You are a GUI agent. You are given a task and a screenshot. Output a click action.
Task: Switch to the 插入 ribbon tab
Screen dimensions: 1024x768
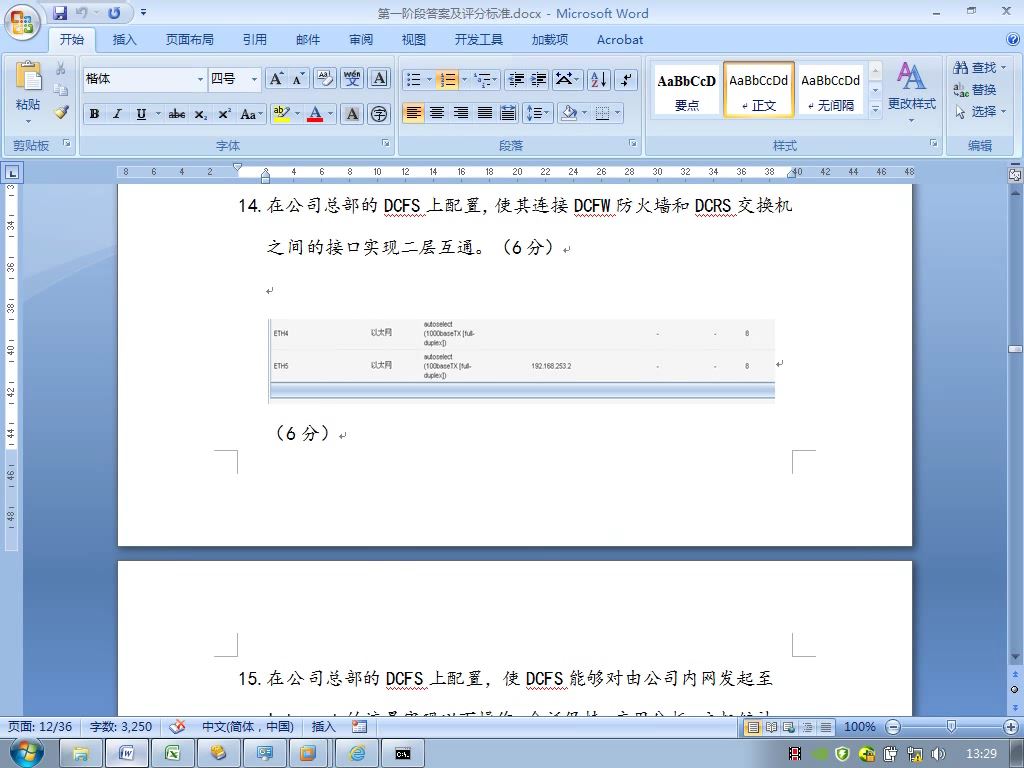coord(124,40)
